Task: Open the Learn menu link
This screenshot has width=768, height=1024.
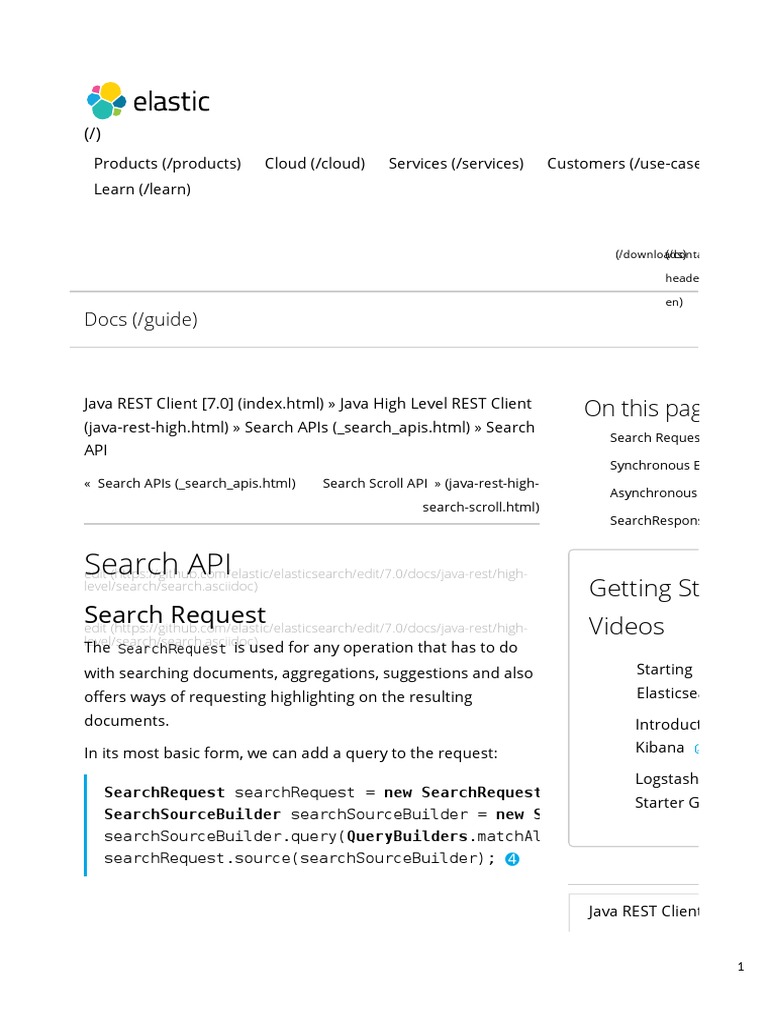Action: [x=142, y=189]
